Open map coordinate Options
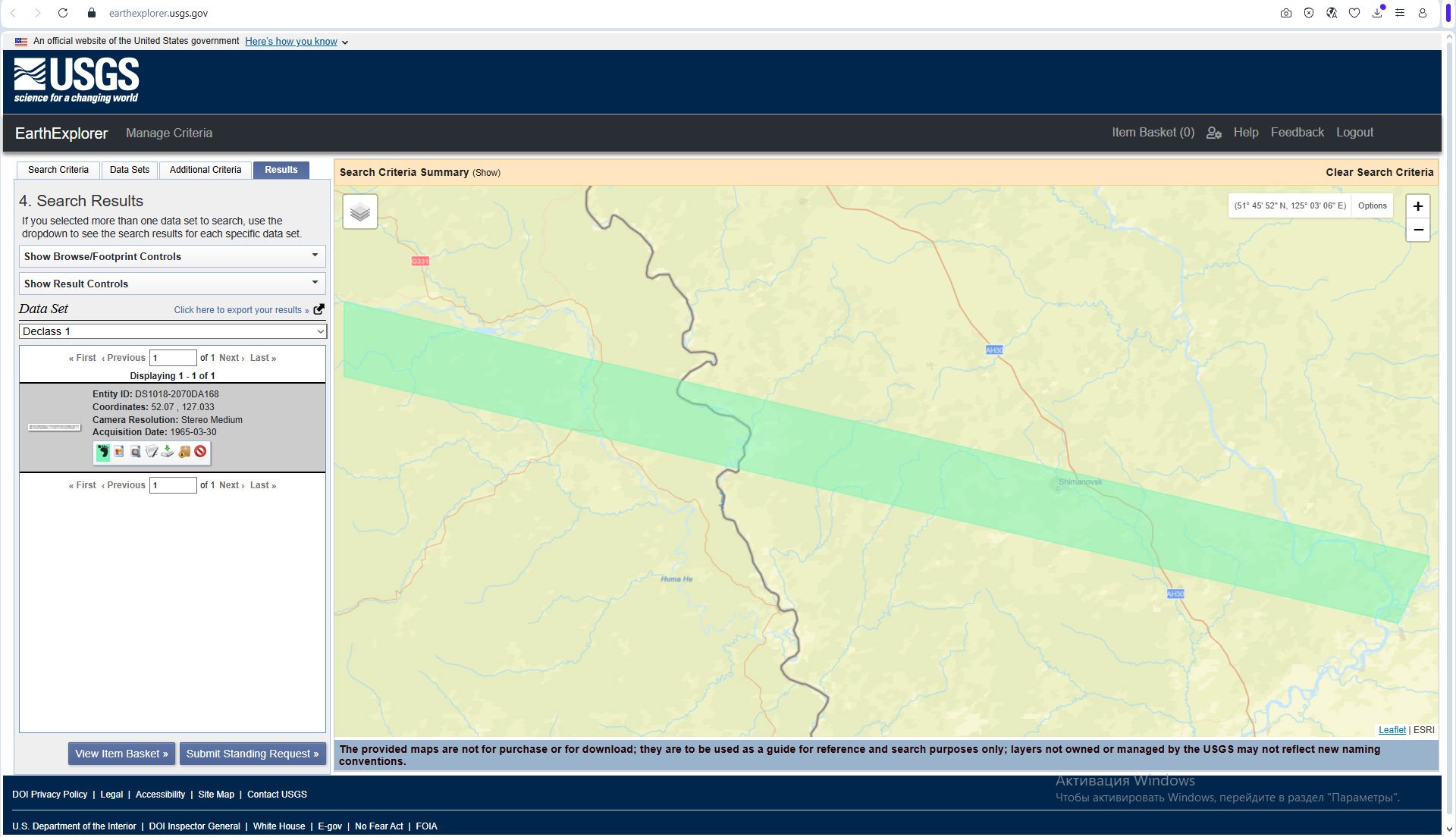 pyautogui.click(x=1372, y=205)
